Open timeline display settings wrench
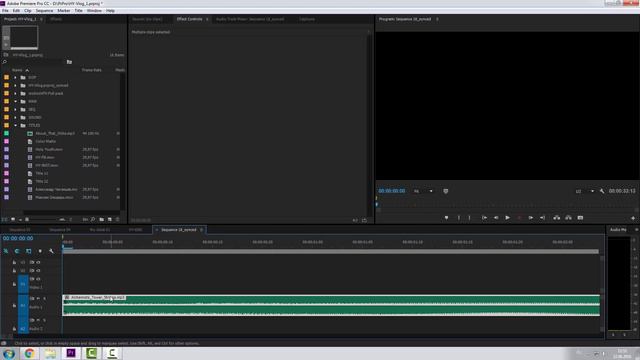Viewport: 640px width, 360px height. [x=51, y=251]
